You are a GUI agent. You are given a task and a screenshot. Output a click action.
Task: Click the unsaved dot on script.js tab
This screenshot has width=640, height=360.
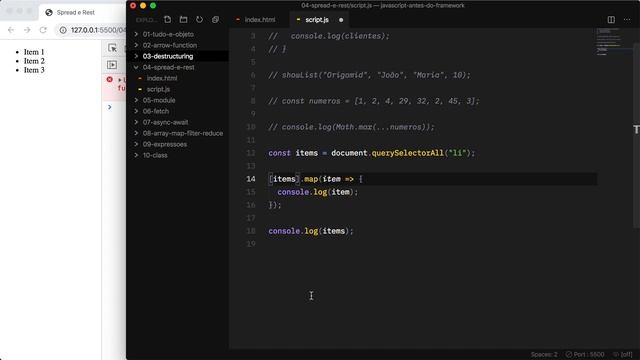341,20
